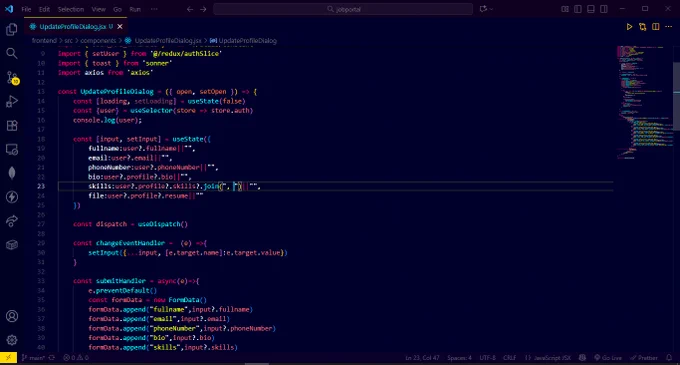
Task: Toggle the primary side bar visibility
Action: [x=578, y=9]
